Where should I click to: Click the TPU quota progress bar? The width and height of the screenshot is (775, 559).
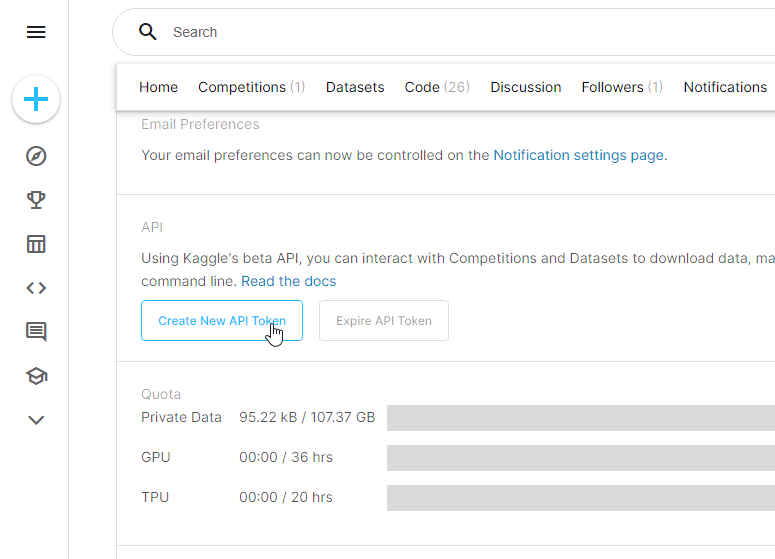pyautogui.click(x=581, y=498)
